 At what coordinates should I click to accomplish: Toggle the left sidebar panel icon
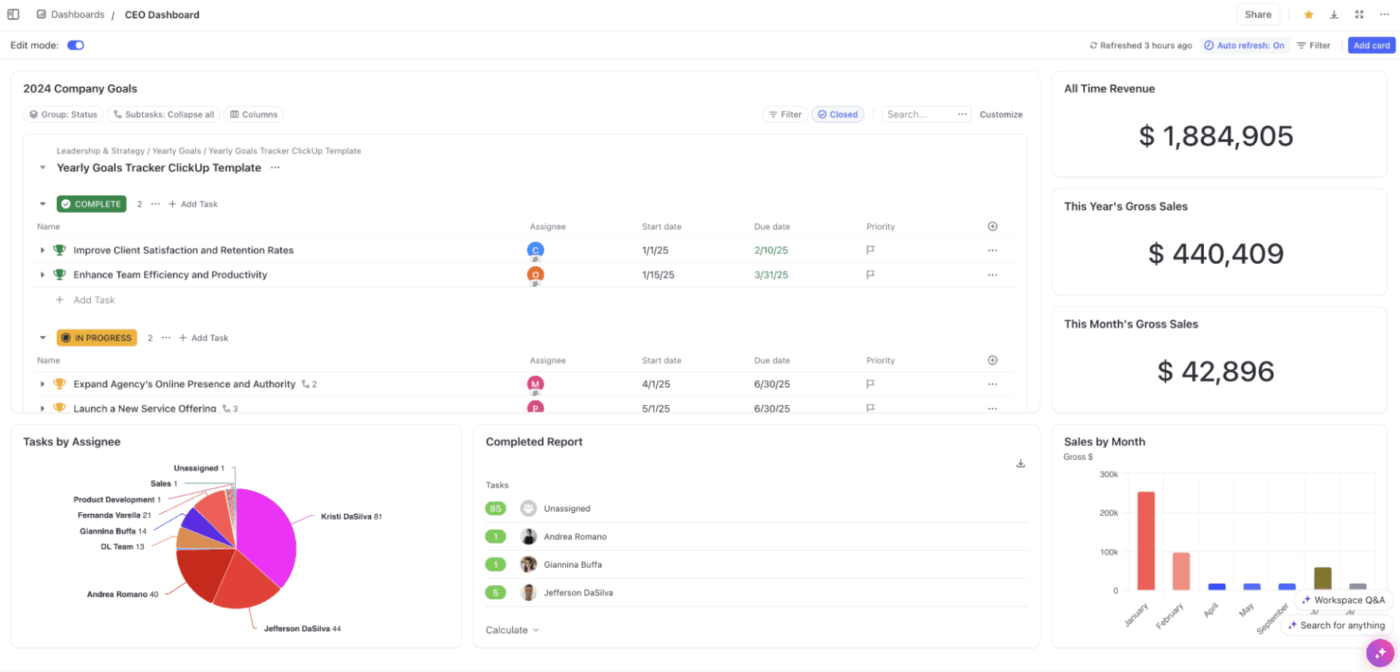pos(12,14)
